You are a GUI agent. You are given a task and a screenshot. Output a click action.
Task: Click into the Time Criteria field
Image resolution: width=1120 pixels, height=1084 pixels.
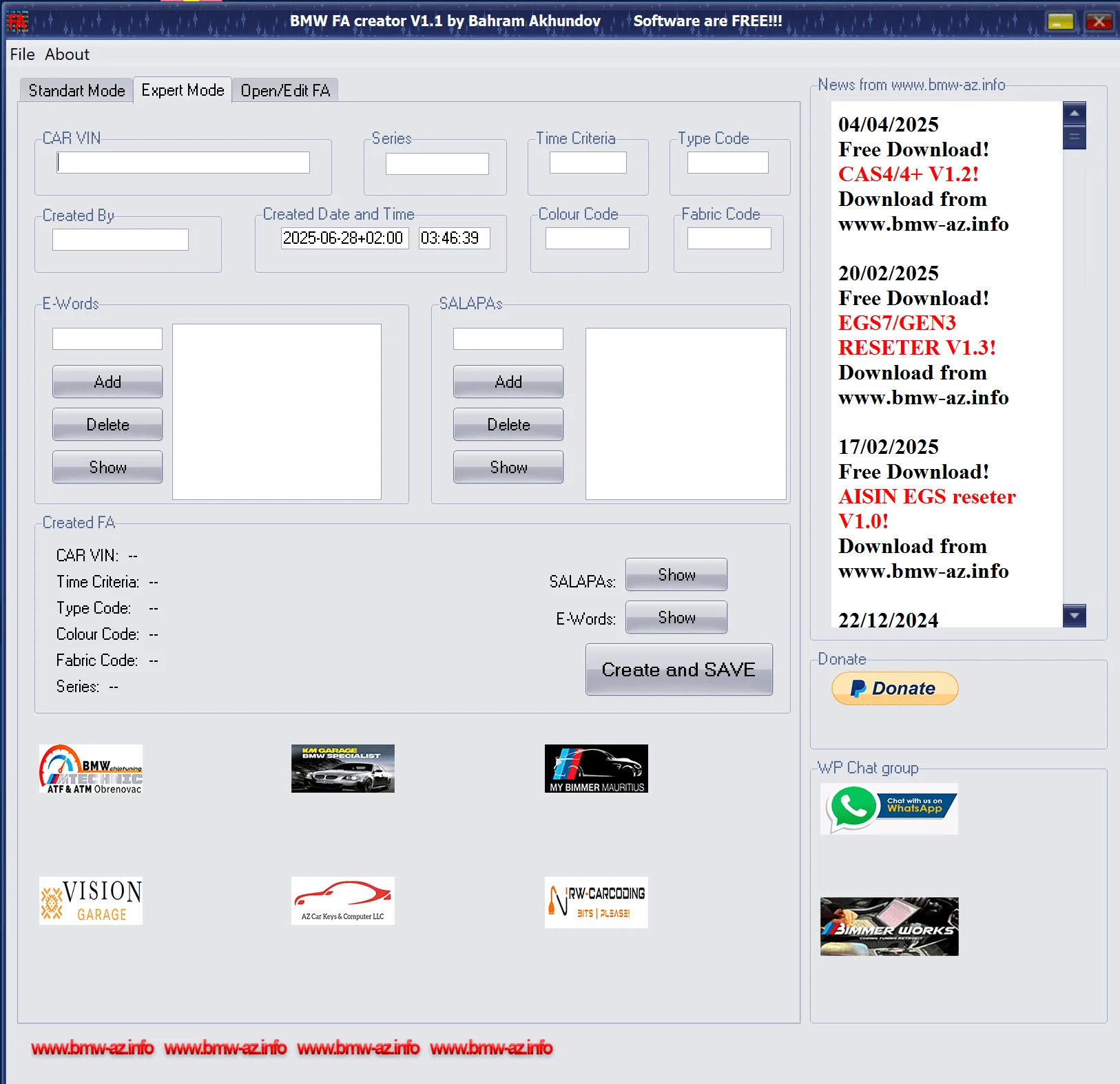pos(588,163)
